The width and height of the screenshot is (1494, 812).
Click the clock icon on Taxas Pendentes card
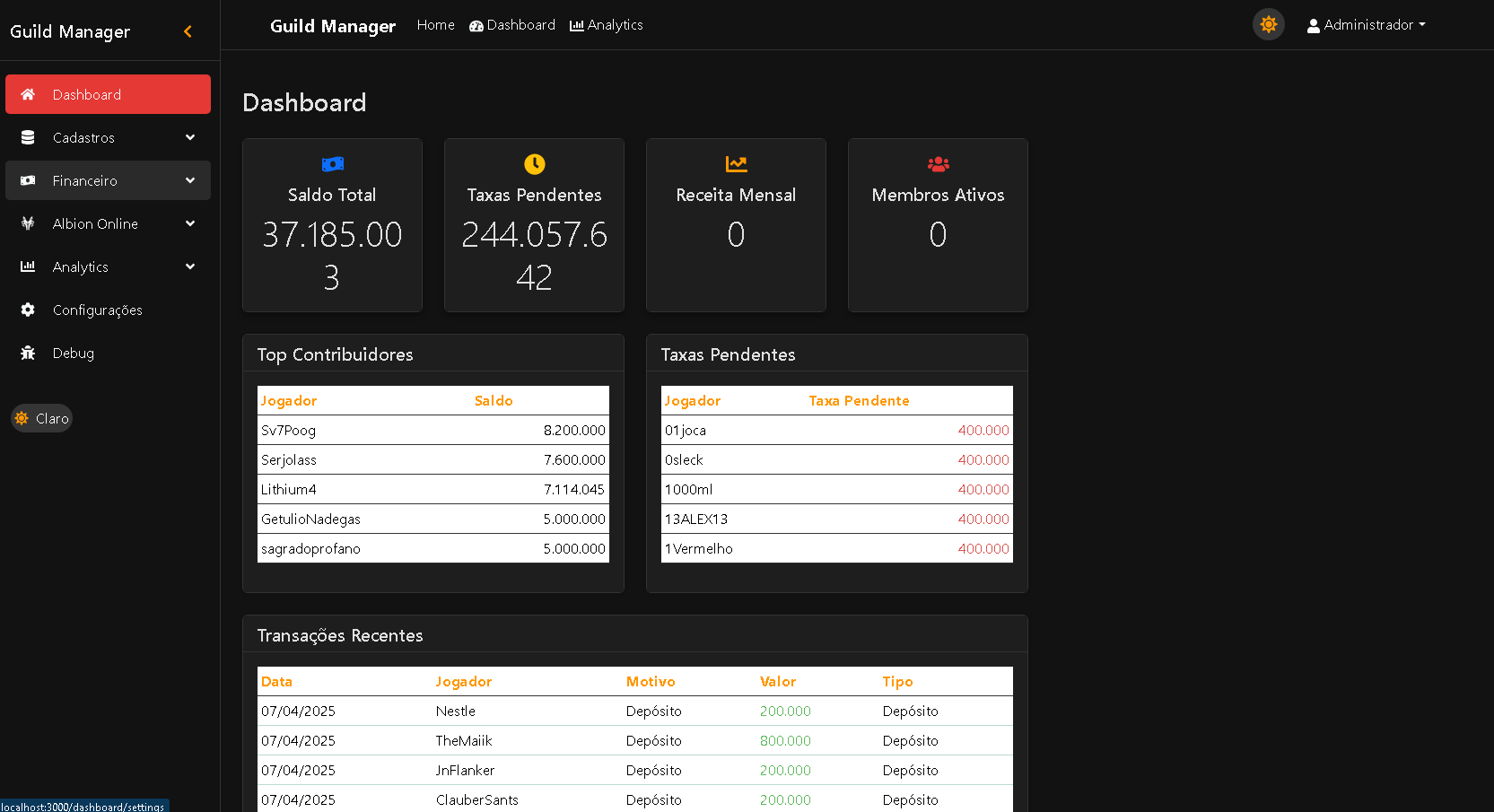[x=534, y=163]
